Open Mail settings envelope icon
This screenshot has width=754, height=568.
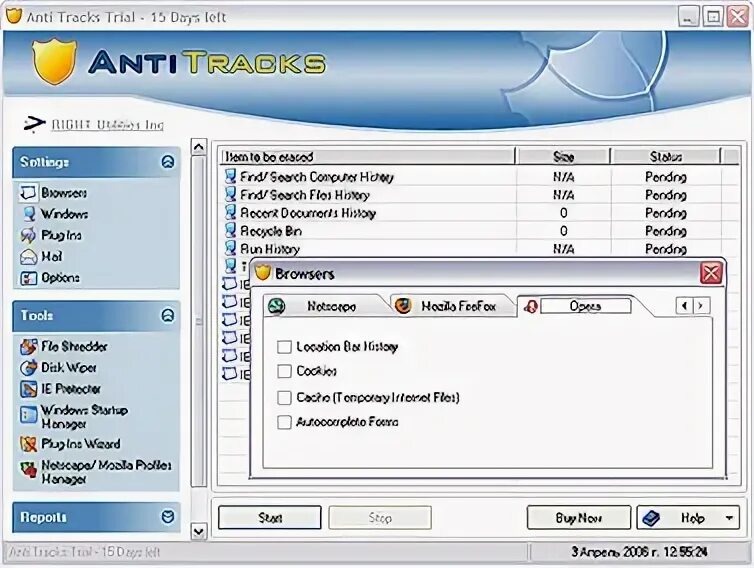(28, 257)
